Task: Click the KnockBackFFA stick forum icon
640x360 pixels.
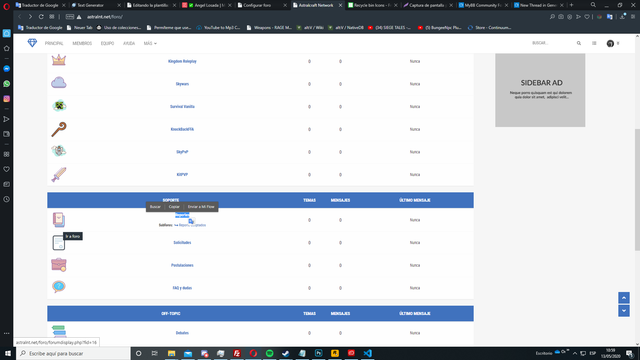Action: (59, 129)
